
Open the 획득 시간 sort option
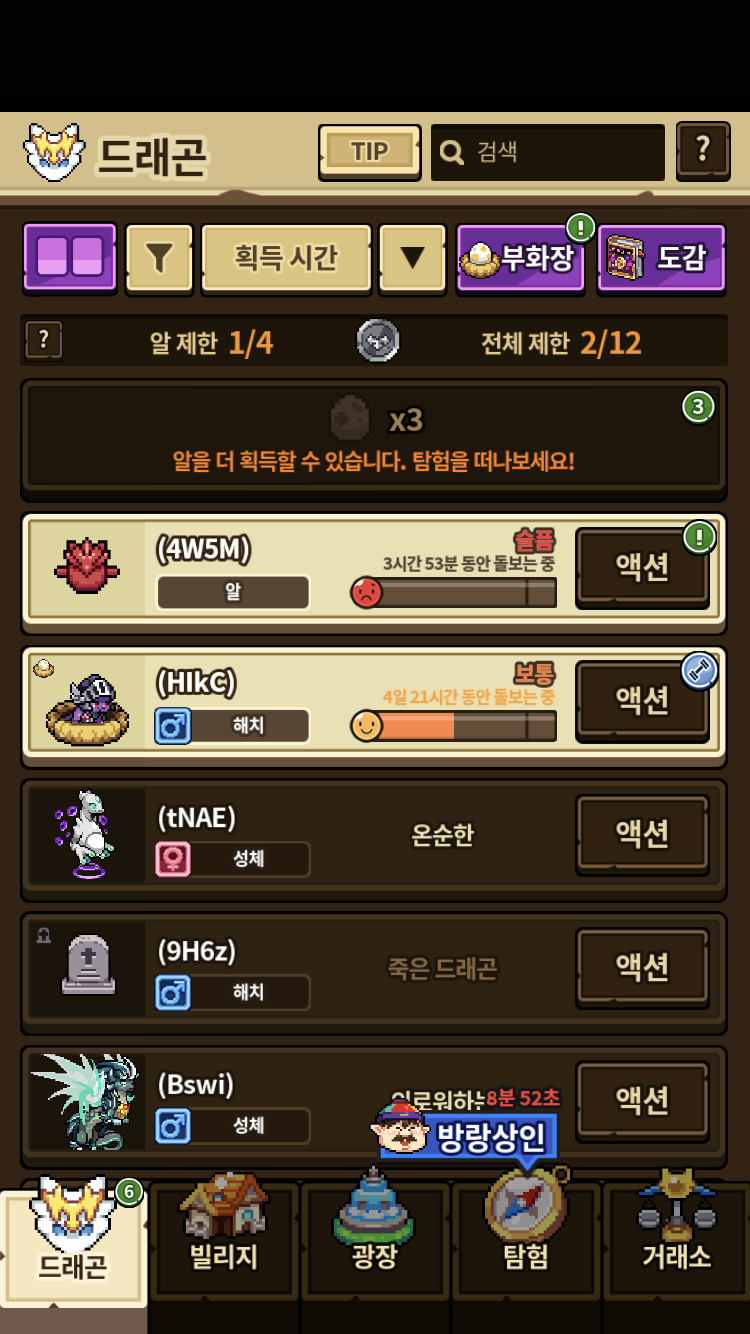point(286,258)
